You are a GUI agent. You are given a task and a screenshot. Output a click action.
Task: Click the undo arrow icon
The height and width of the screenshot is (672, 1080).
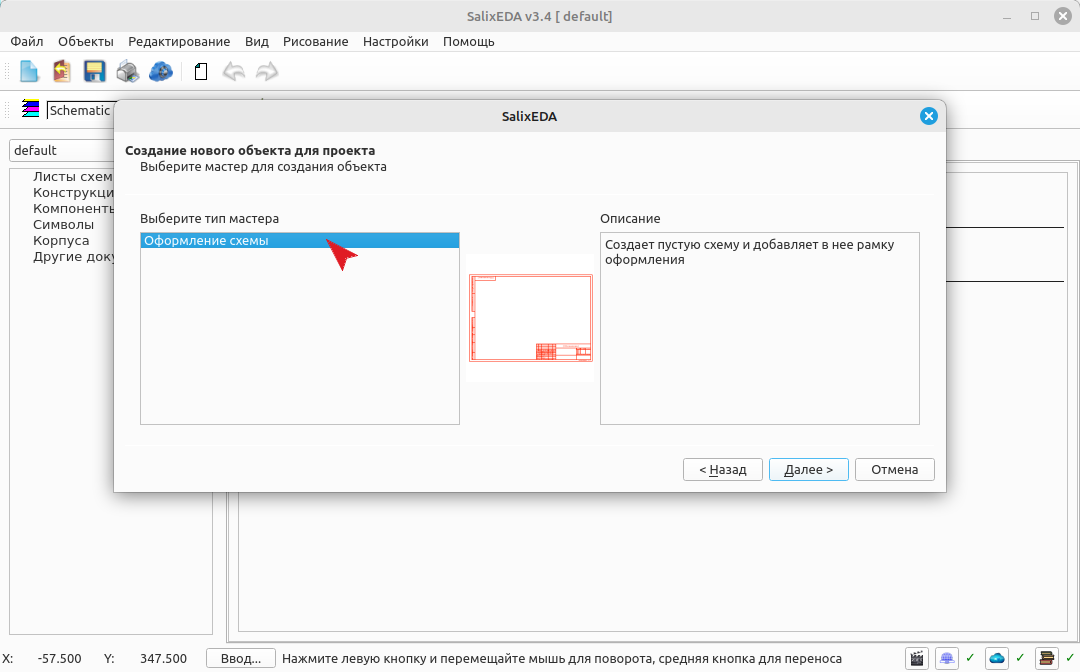tap(234, 72)
